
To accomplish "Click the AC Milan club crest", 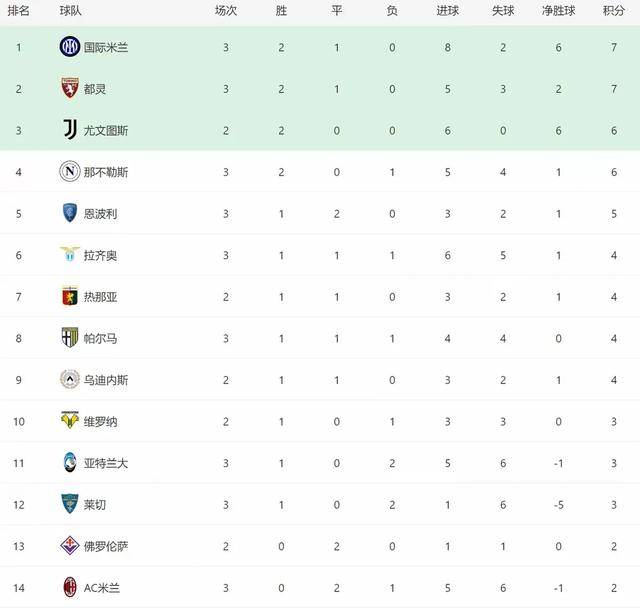I will (x=69, y=587).
